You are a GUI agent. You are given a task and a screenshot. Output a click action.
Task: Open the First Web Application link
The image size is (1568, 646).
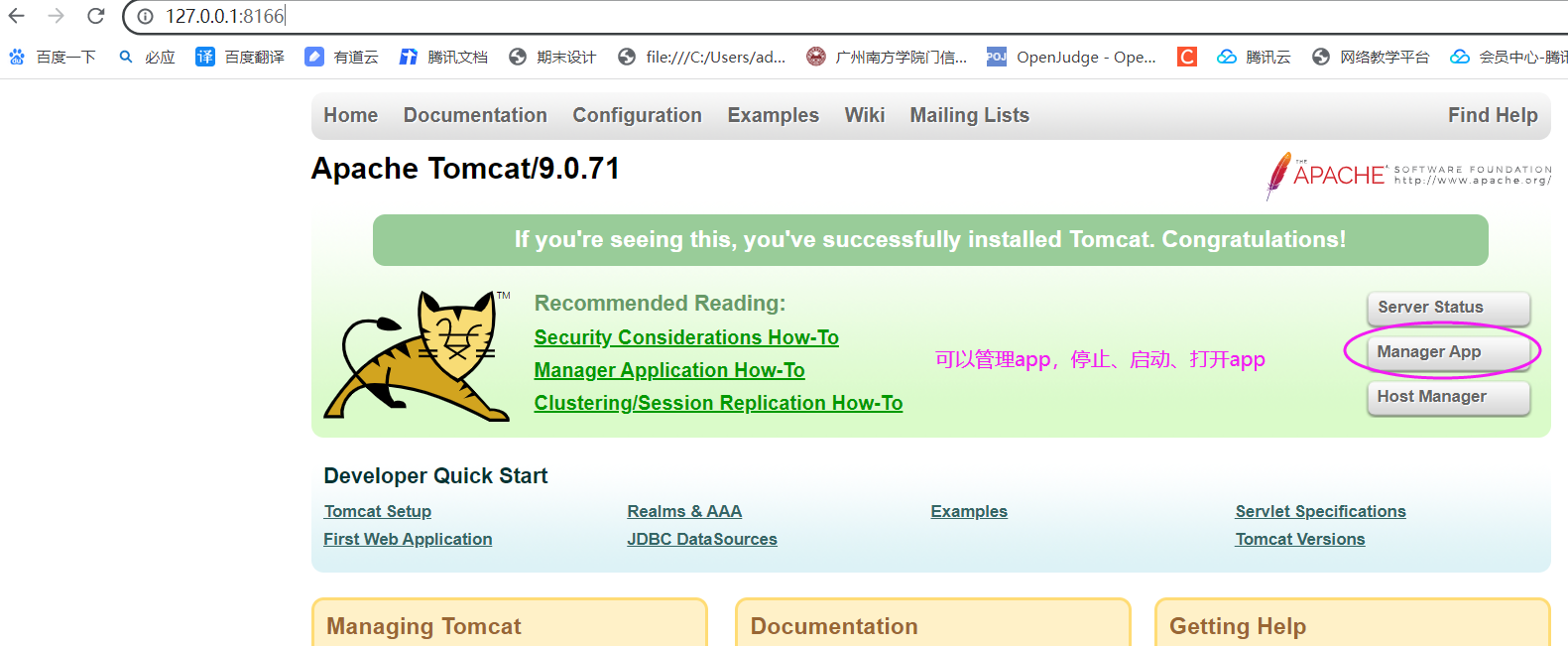[x=408, y=539]
